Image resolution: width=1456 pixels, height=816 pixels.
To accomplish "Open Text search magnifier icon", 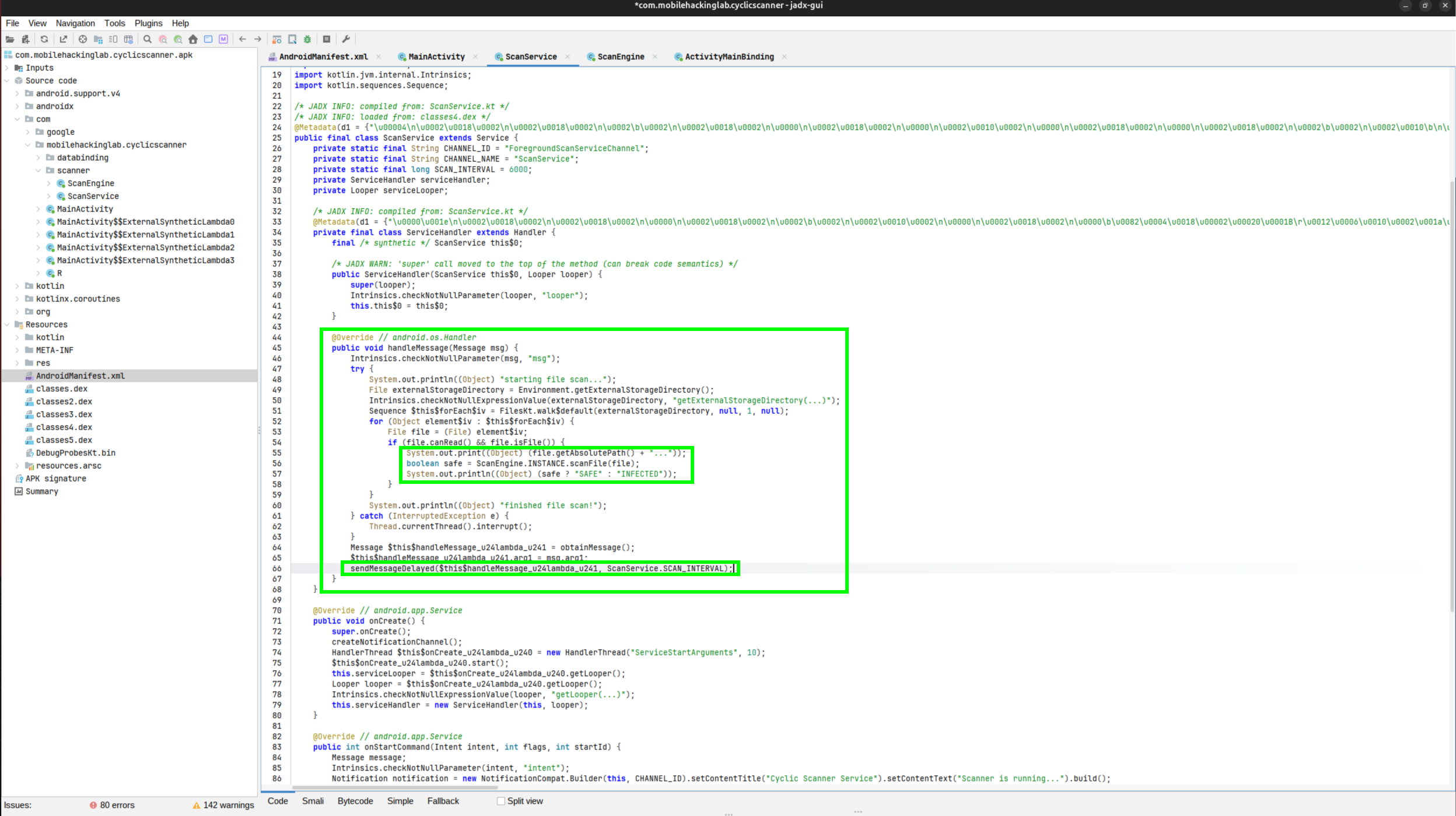I will (x=148, y=39).
